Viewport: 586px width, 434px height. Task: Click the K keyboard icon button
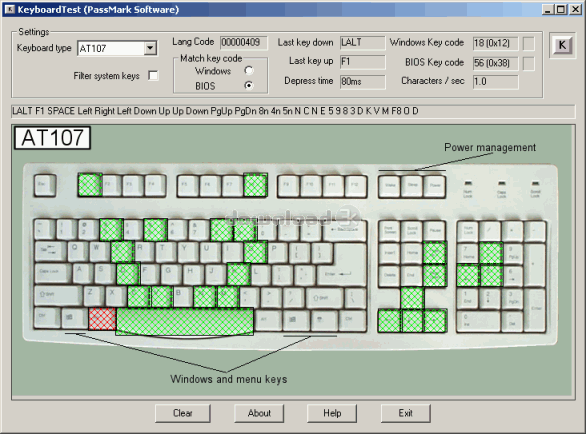pos(562,45)
